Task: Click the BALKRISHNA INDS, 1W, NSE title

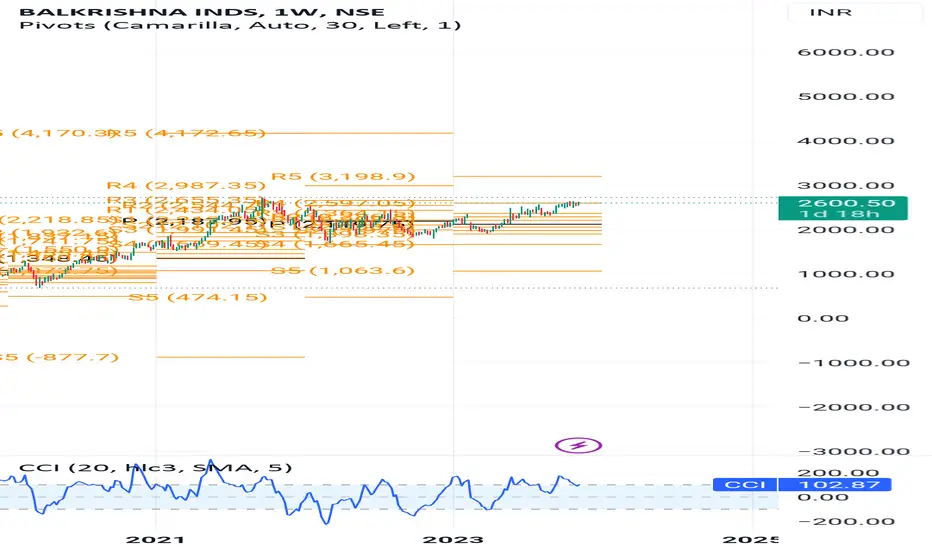Action: tap(202, 12)
